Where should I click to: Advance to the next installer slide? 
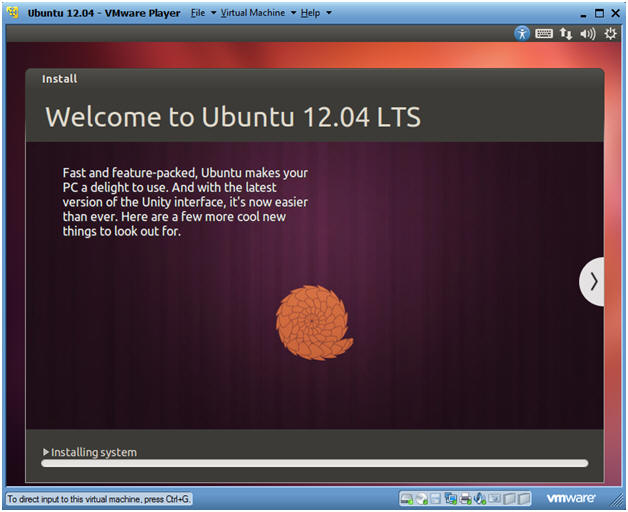pyautogui.click(x=592, y=282)
